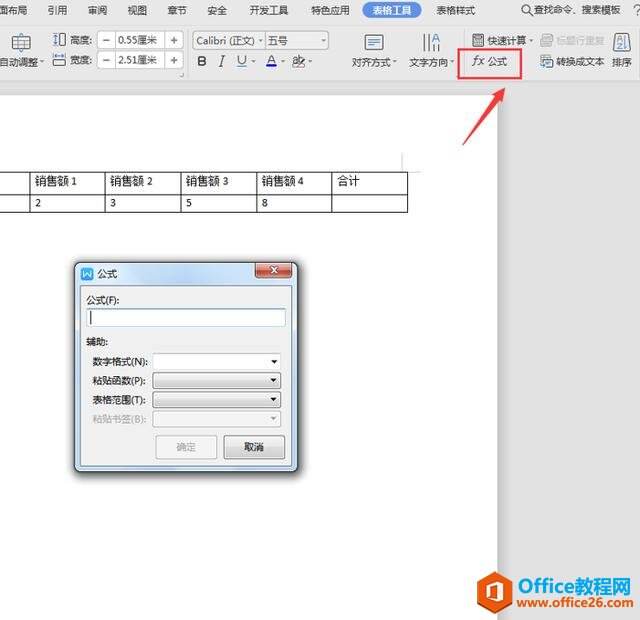Decrease column width with minus button

click(x=106, y=61)
